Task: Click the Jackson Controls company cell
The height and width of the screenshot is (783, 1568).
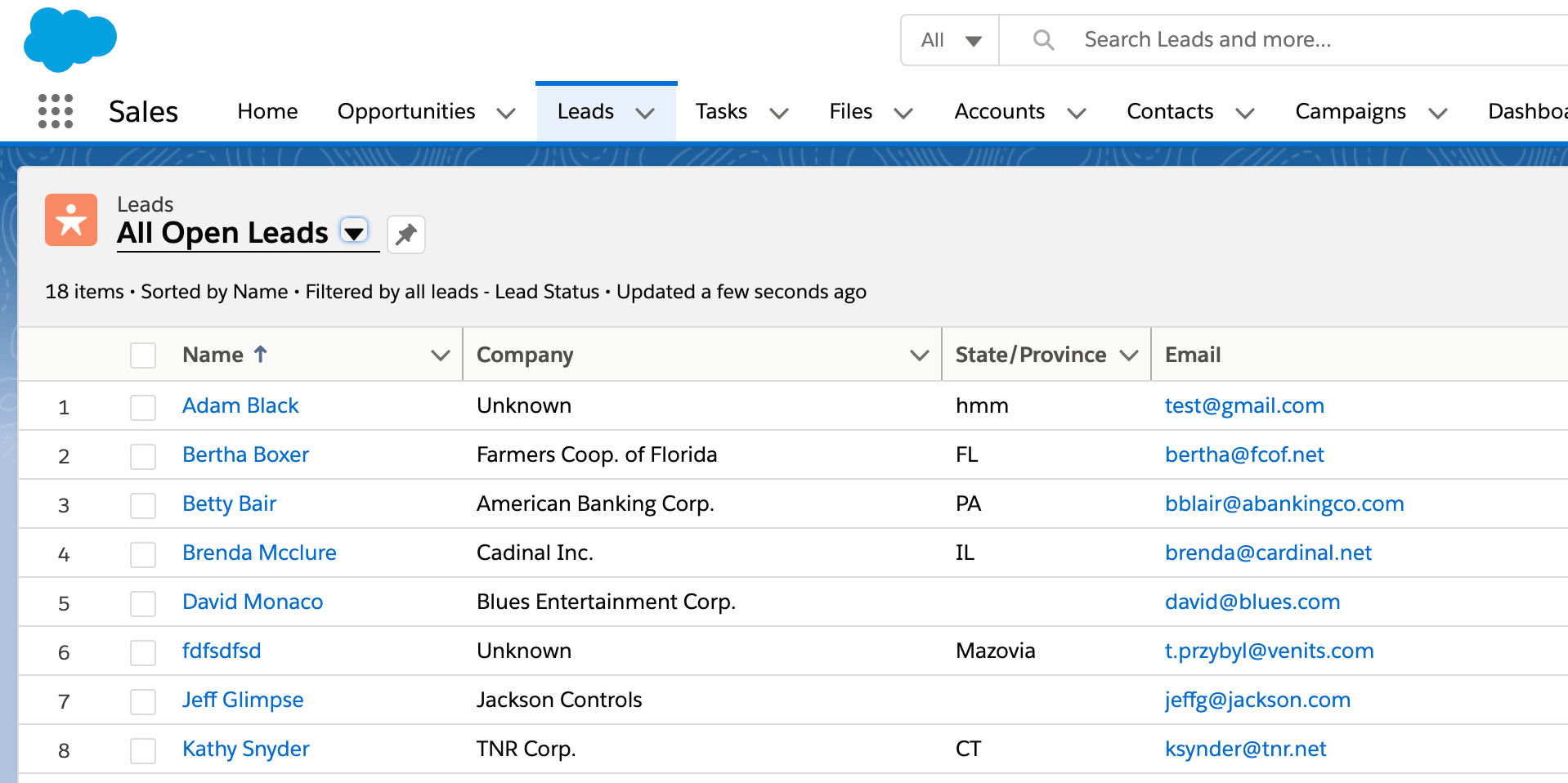Action: tap(559, 700)
